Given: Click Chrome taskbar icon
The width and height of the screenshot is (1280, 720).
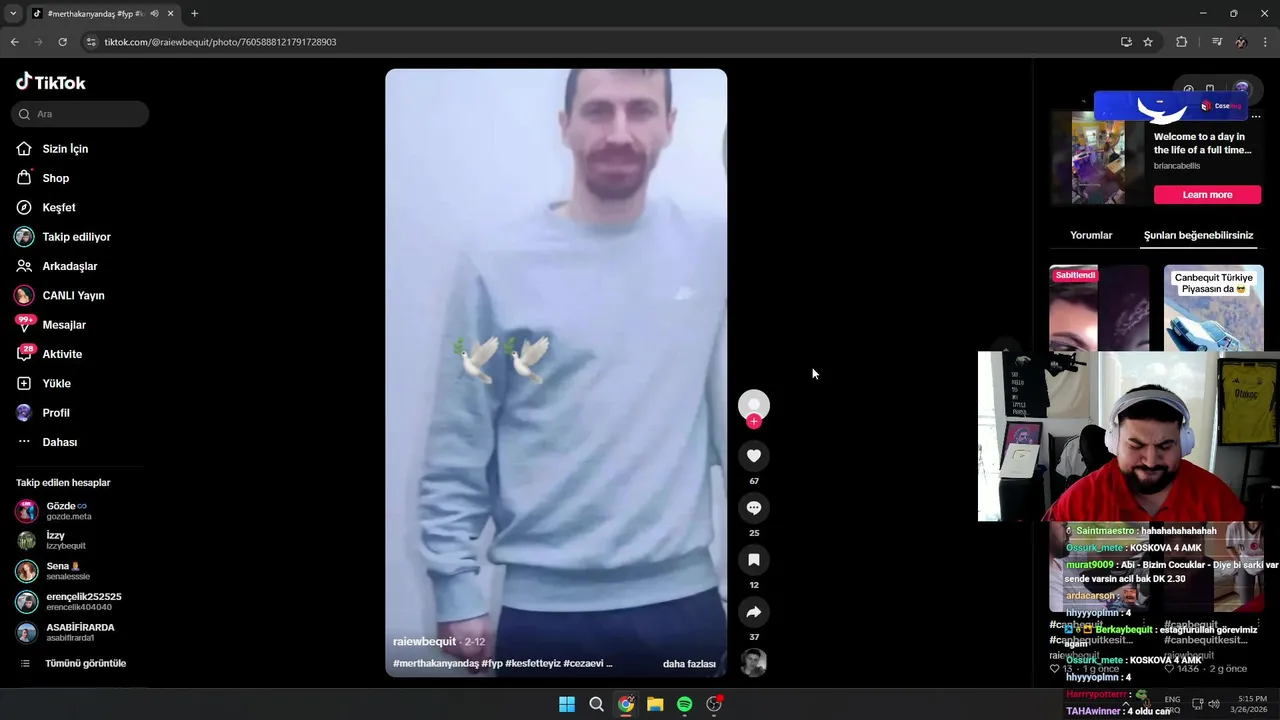Looking at the screenshot, I should 626,704.
